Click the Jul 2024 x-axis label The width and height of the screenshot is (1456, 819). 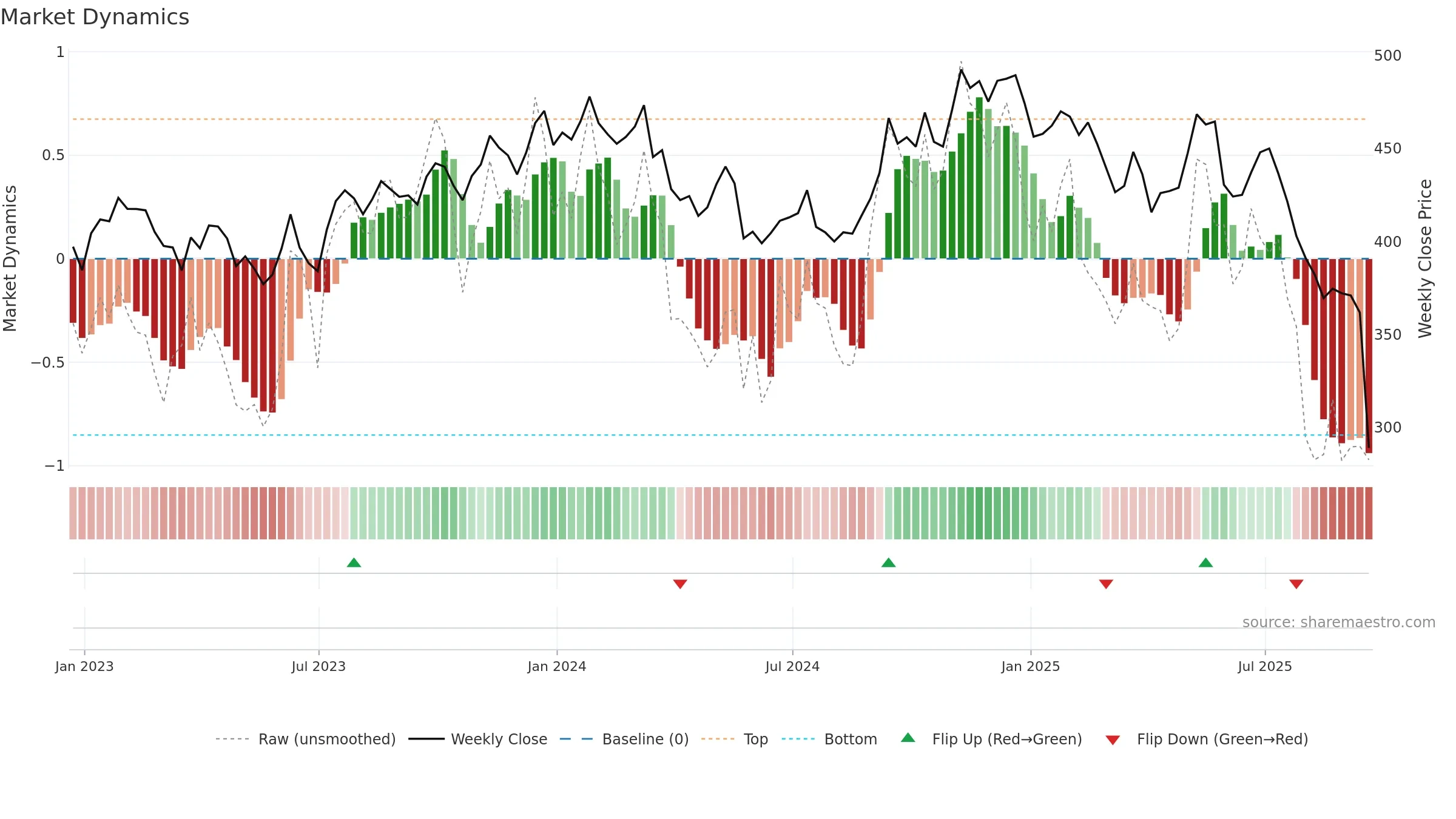pos(792,666)
